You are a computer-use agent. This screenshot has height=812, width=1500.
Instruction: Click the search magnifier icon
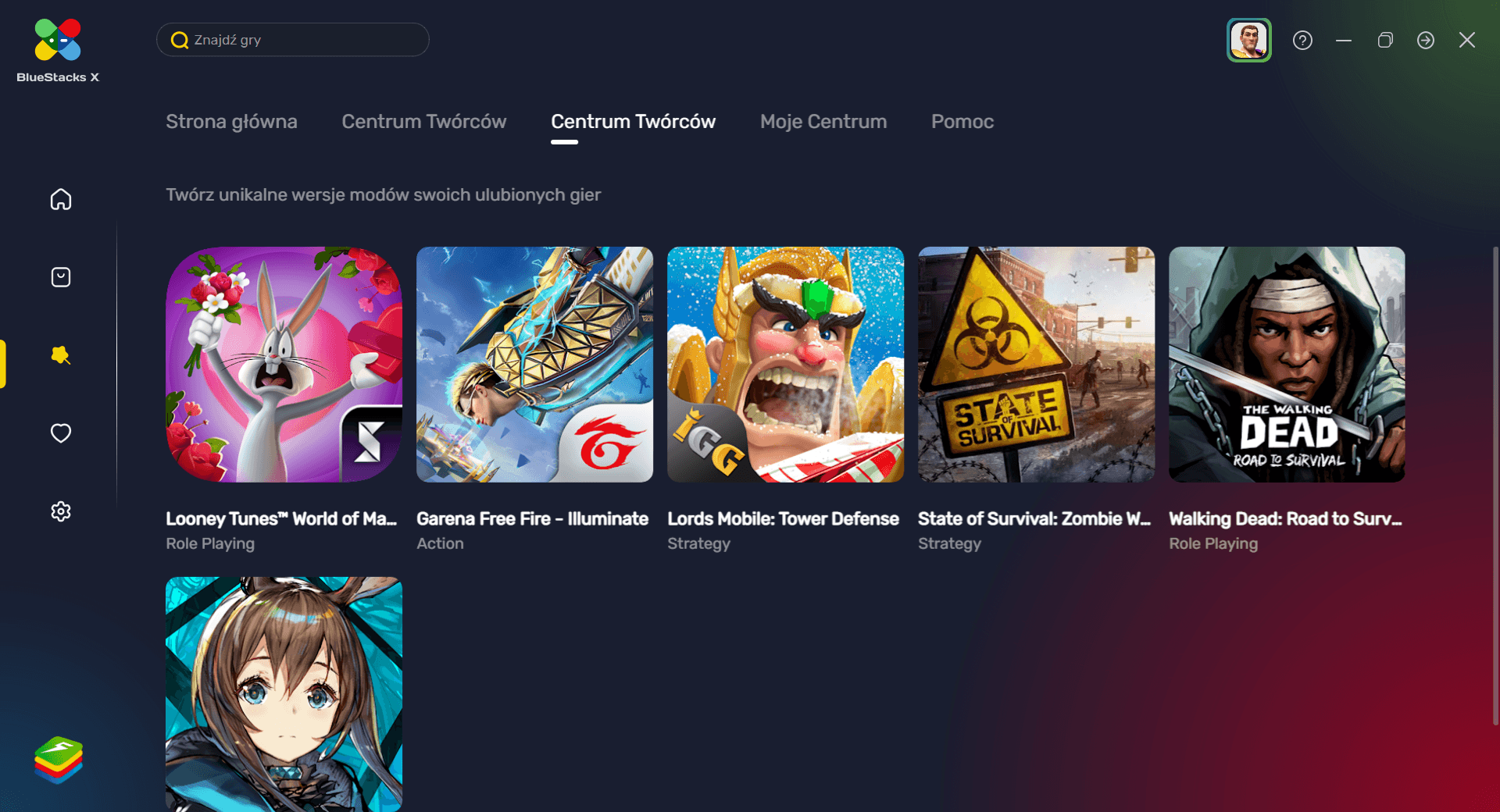click(x=180, y=40)
